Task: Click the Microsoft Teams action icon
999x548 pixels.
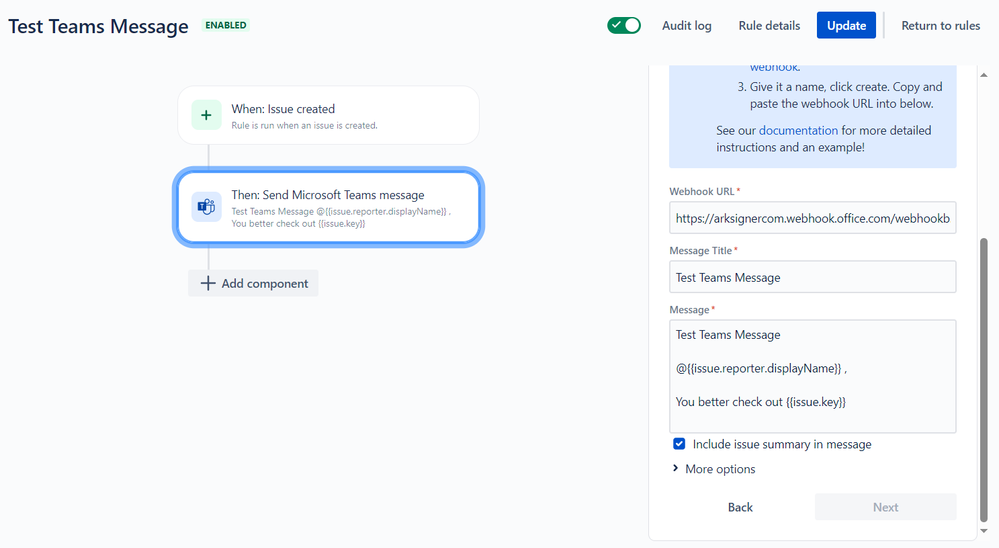Action: click(x=206, y=207)
